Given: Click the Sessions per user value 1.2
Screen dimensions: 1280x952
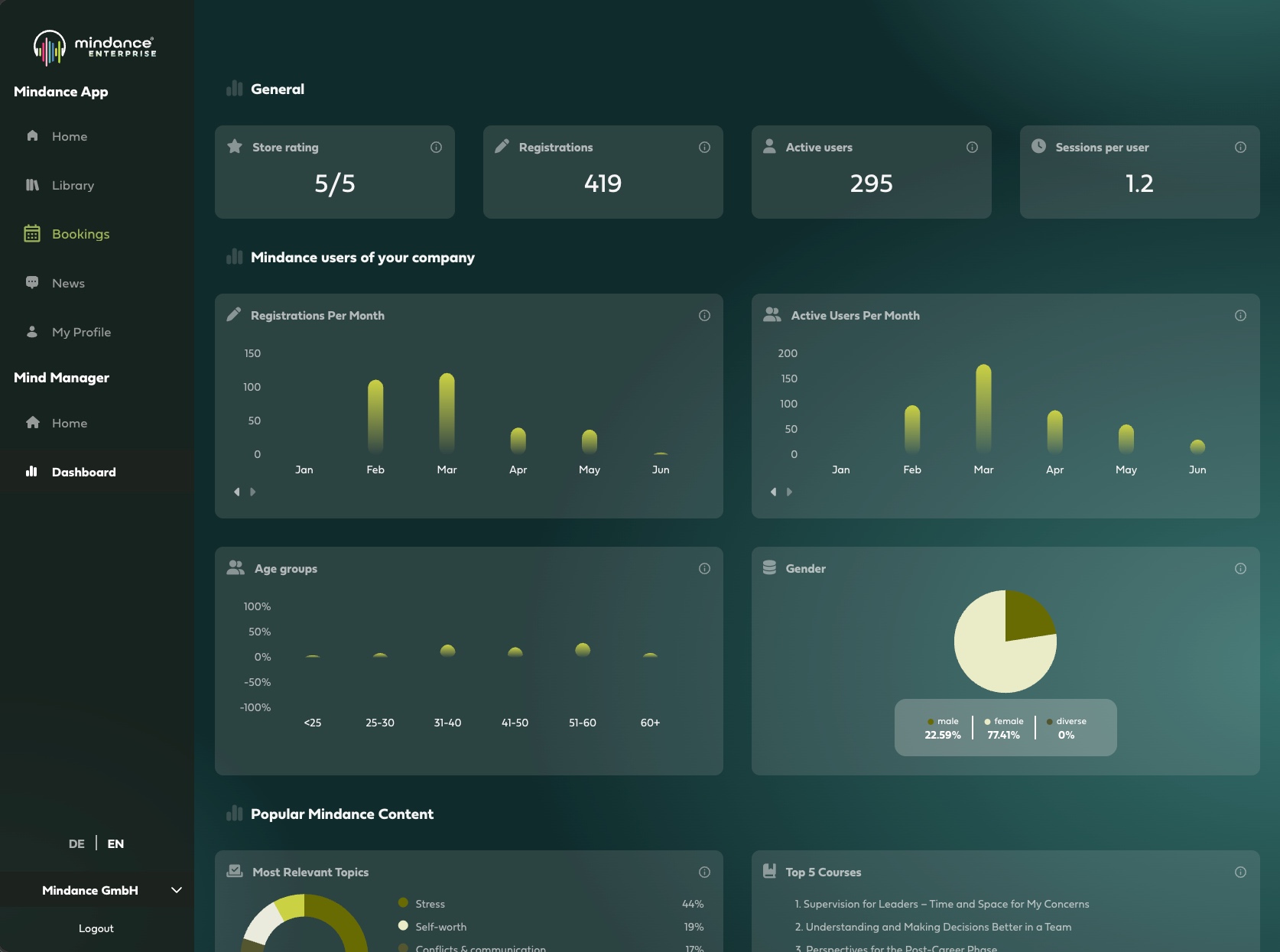Looking at the screenshot, I should pos(1139,184).
